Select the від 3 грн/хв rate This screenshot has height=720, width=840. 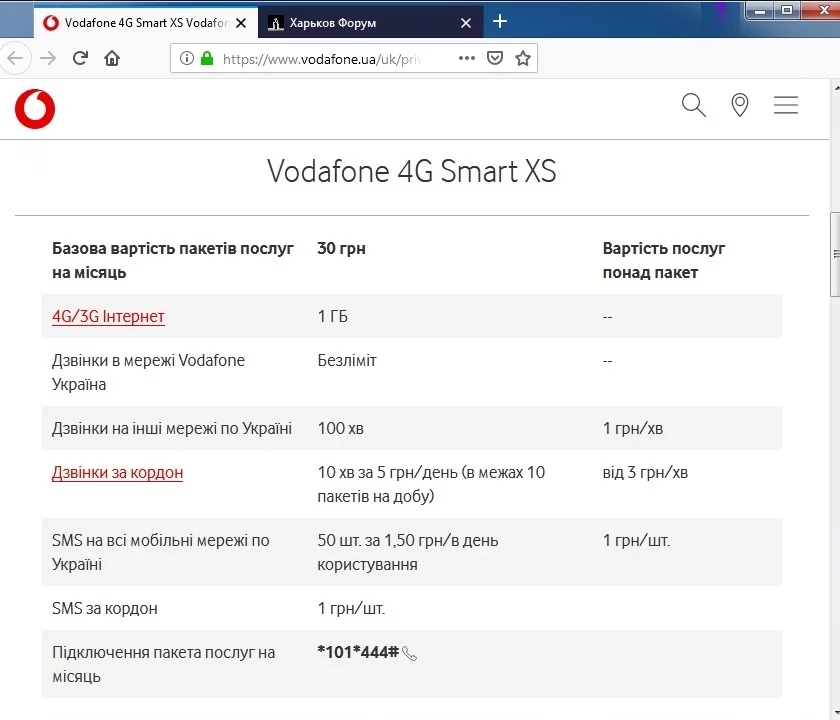[x=645, y=472]
